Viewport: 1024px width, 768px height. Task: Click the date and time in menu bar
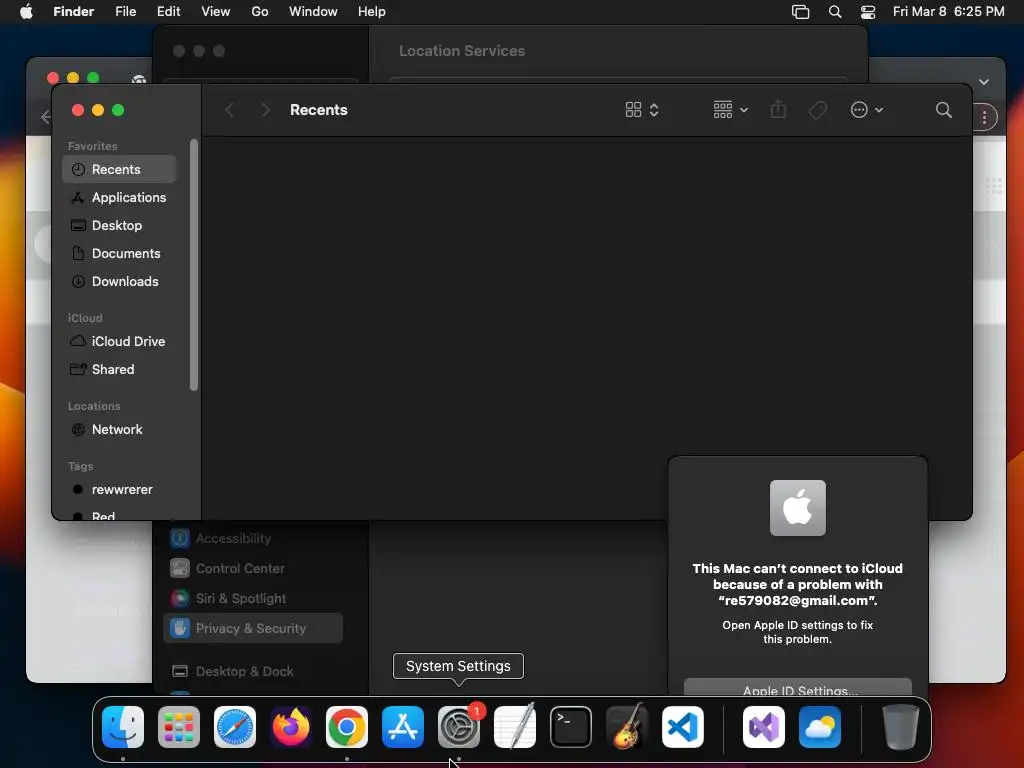tap(948, 12)
